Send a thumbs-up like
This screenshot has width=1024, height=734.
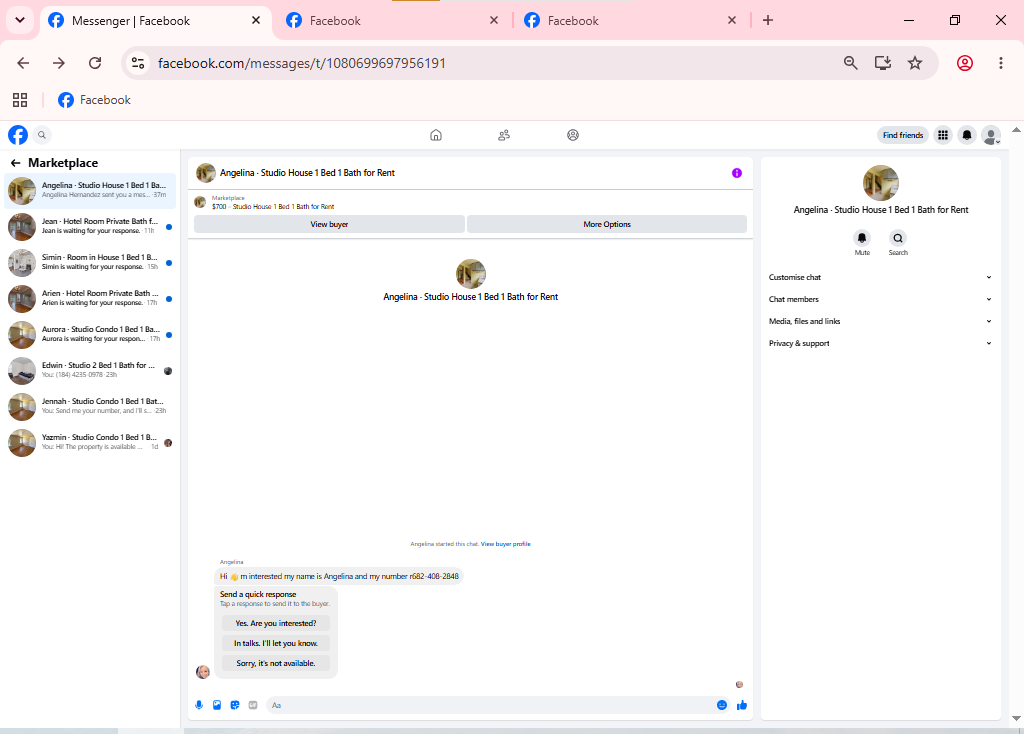pos(742,705)
